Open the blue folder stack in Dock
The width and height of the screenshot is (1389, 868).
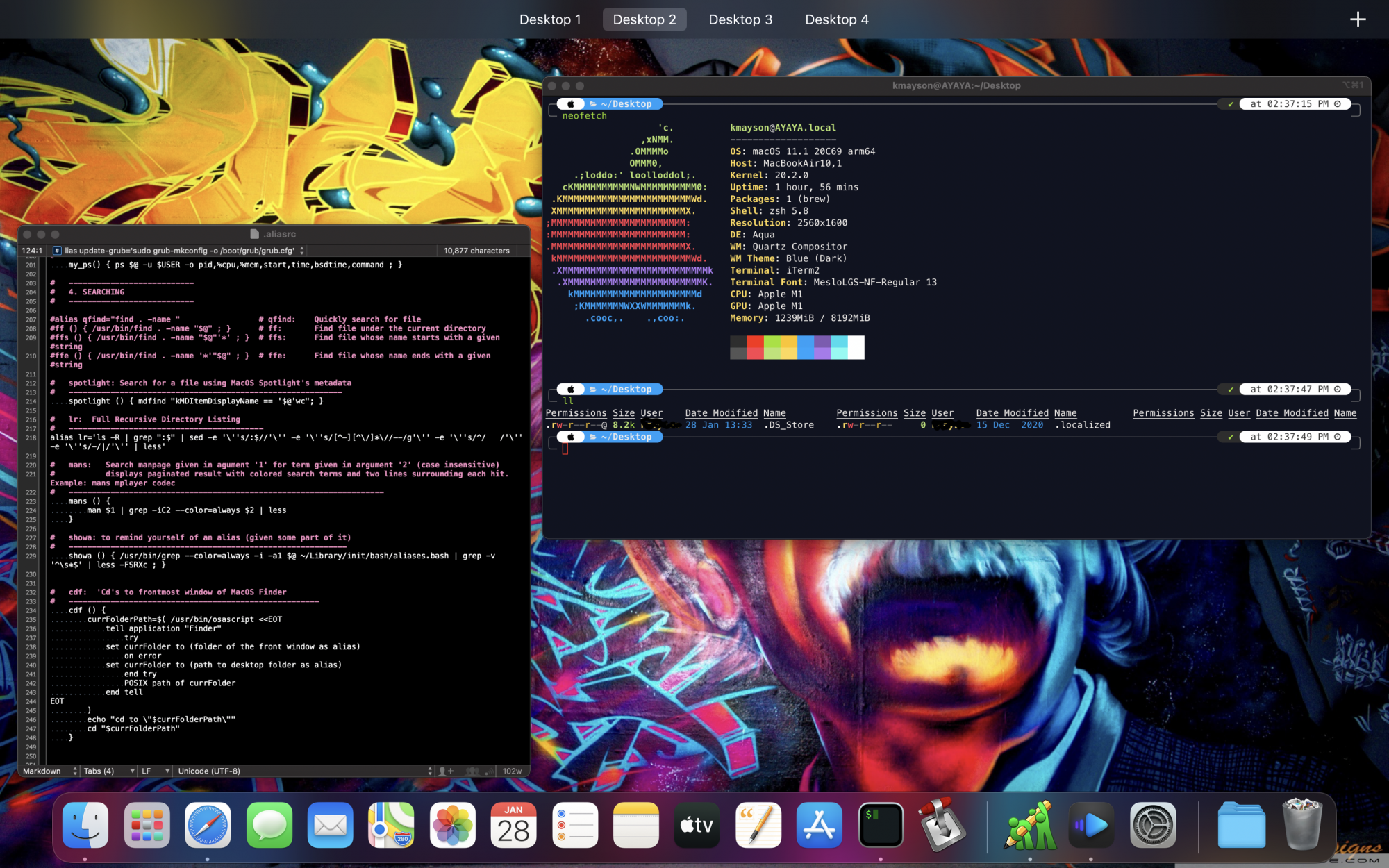tap(1241, 825)
